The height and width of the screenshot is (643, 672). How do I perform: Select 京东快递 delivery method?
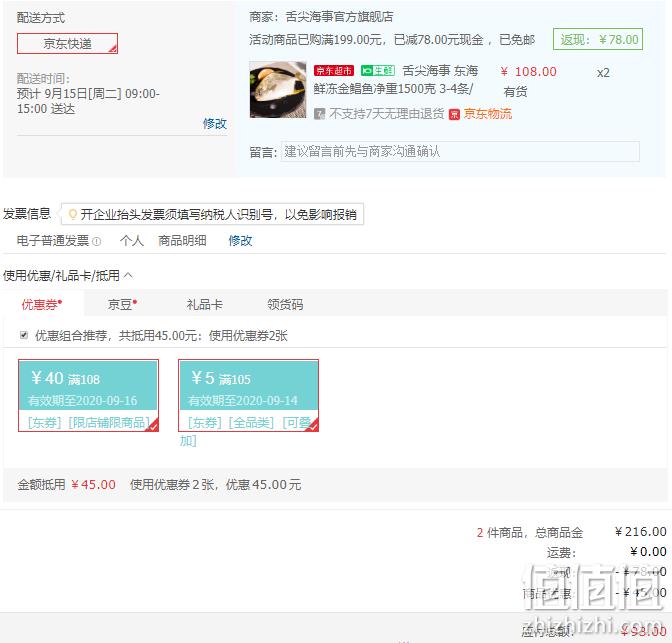[x=67, y=43]
